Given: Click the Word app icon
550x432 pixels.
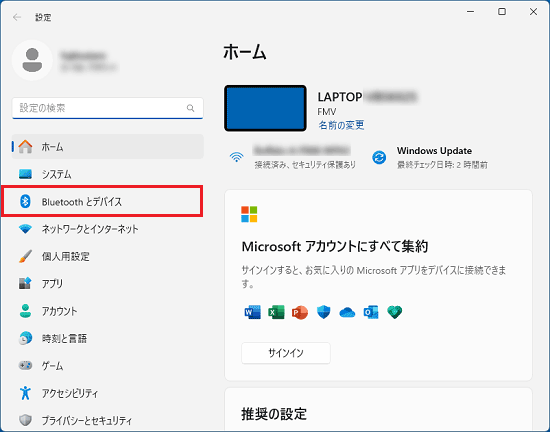Looking at the screenshot, I should [253, 312].
